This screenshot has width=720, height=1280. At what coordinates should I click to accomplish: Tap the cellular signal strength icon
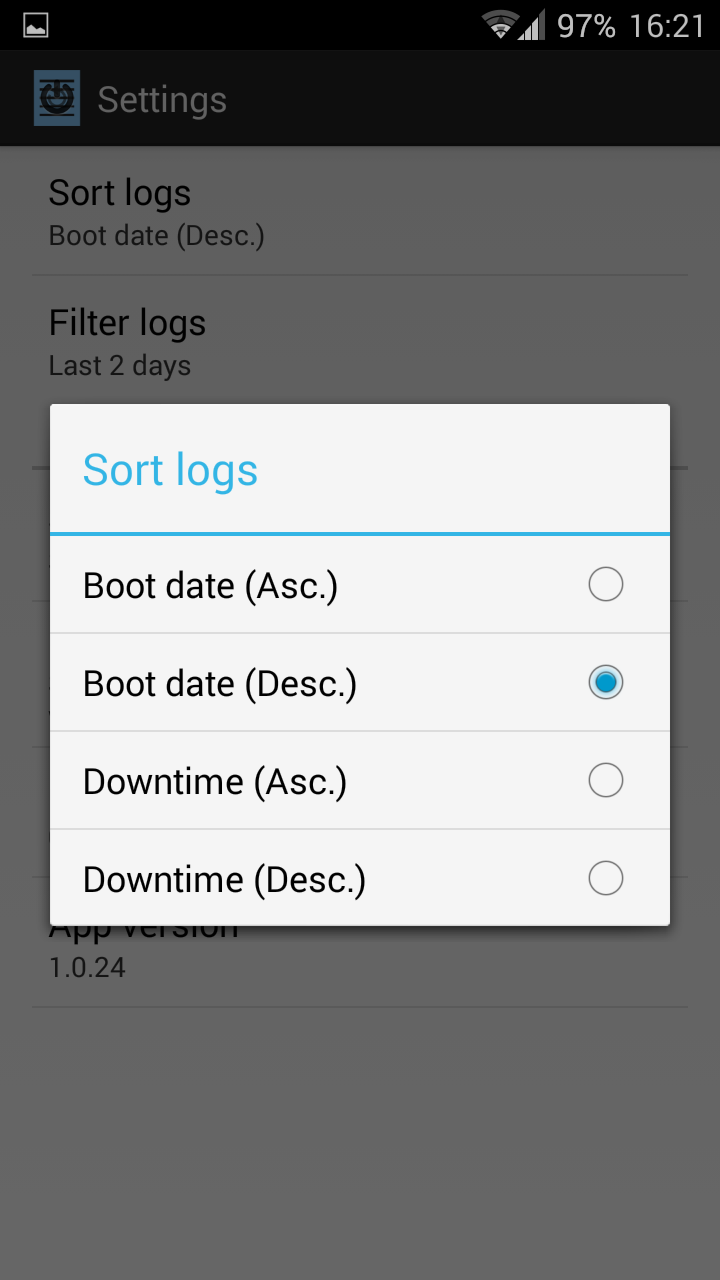[531, 26]
